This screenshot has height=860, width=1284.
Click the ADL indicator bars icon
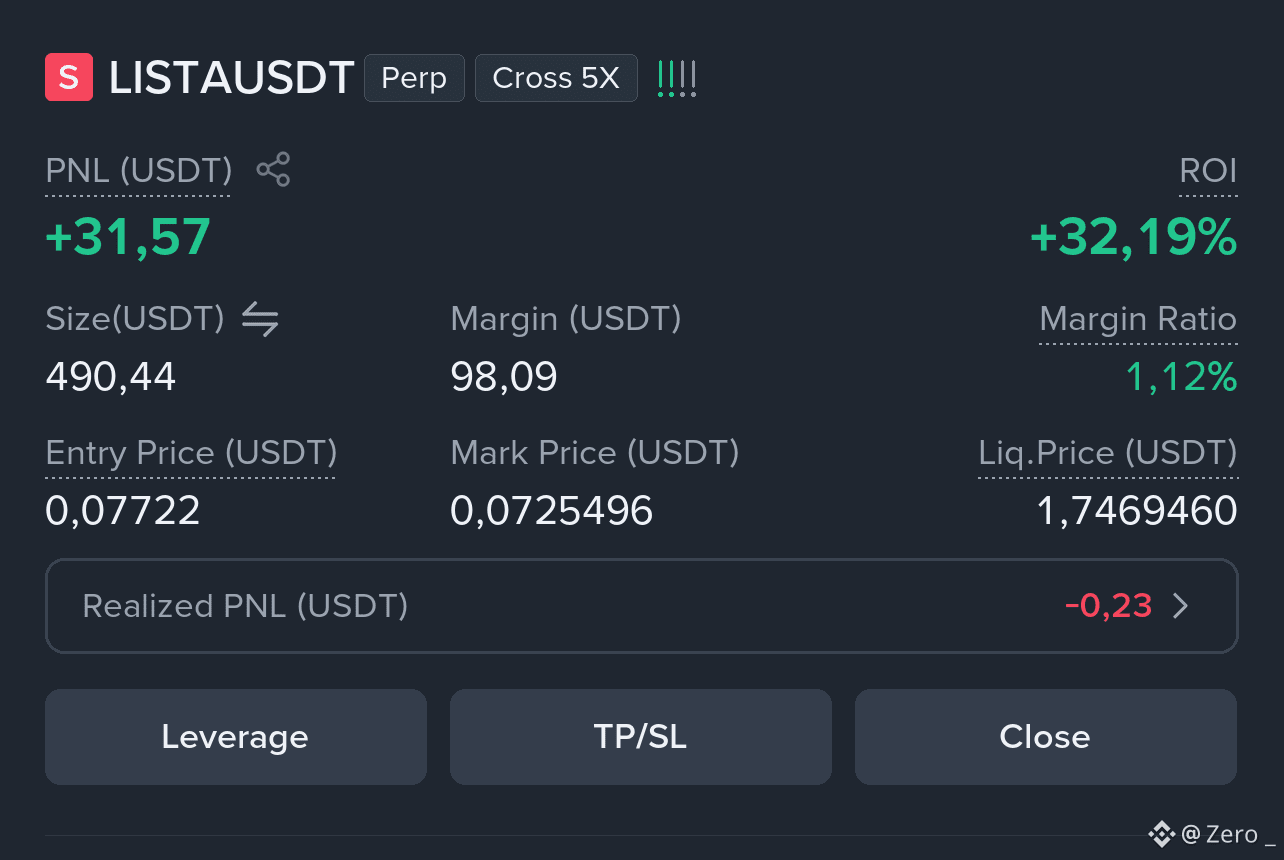[676, 78]
